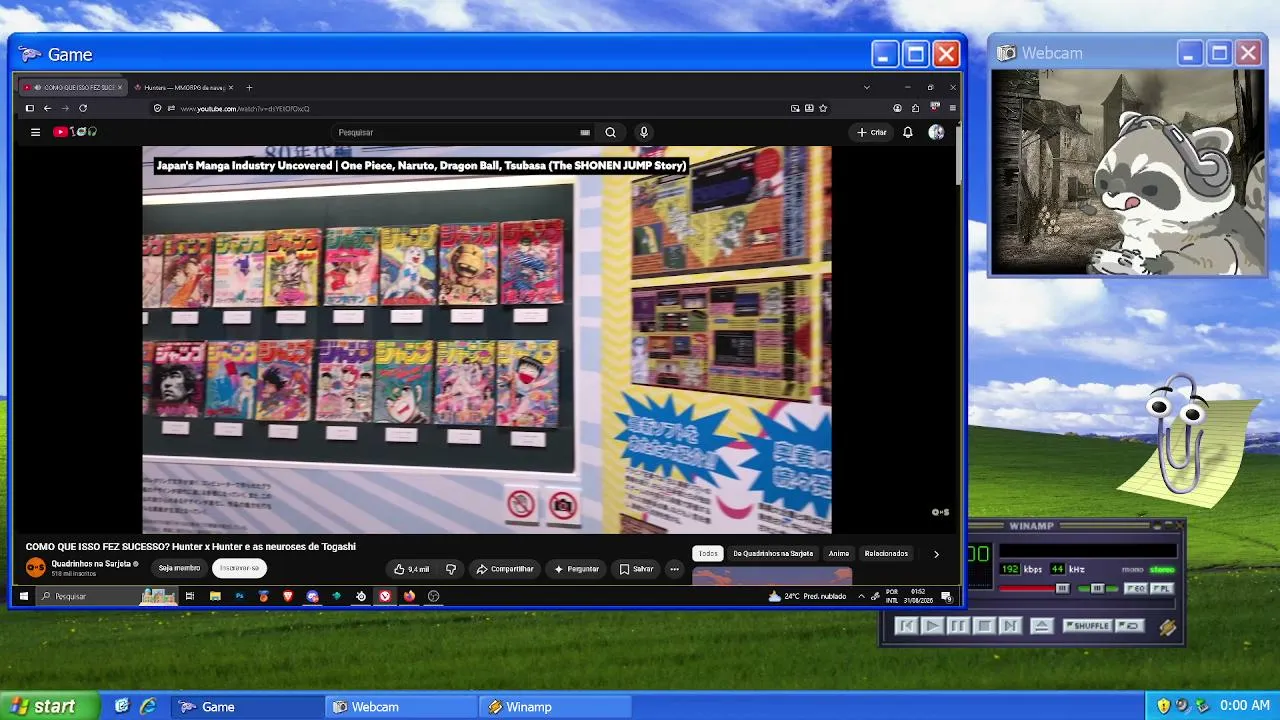The image size is (1280, 720).
Task: Select the Anime filter chip
Action: coord(838,554)
